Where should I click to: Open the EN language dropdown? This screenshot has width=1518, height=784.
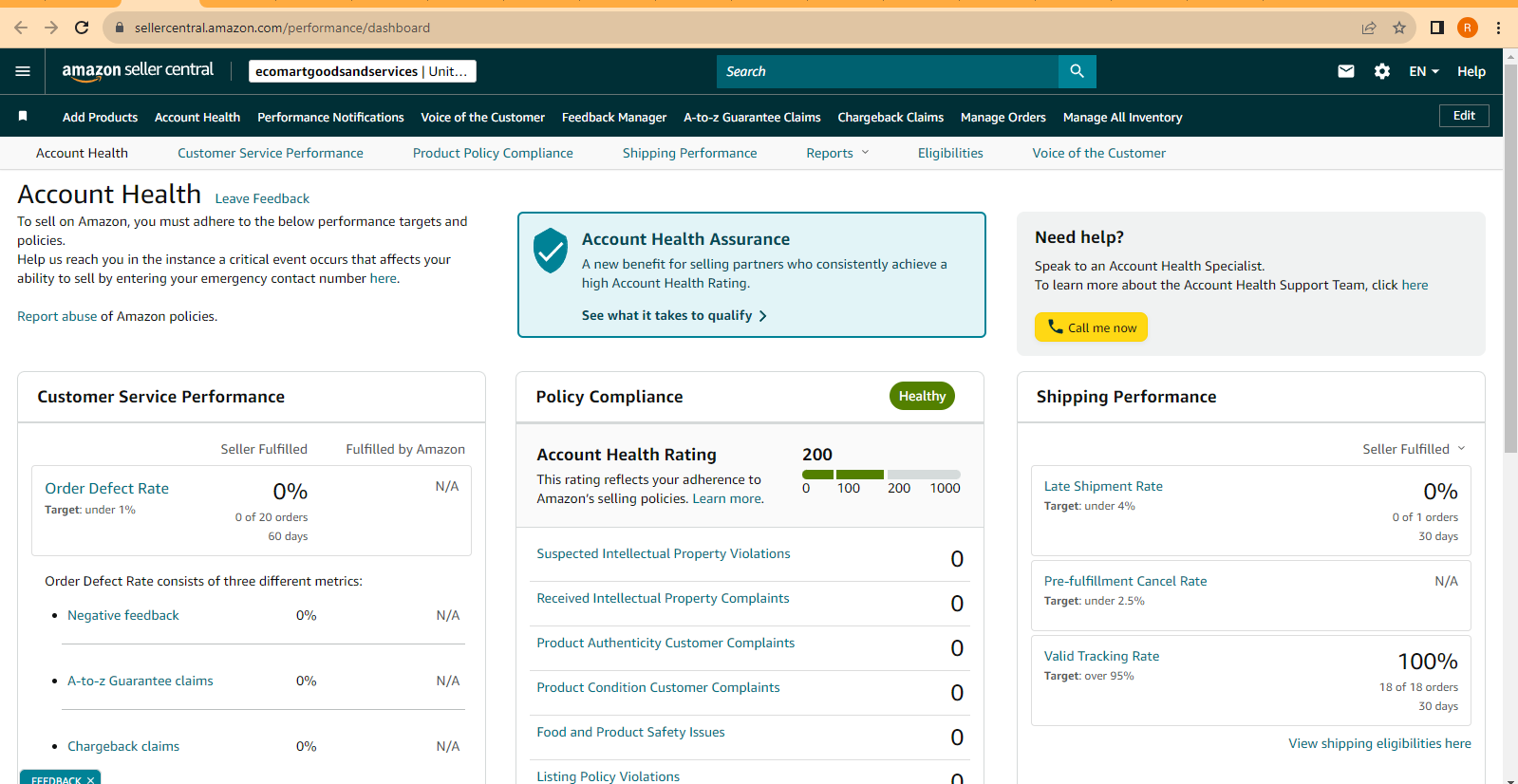click(1424, 71)
